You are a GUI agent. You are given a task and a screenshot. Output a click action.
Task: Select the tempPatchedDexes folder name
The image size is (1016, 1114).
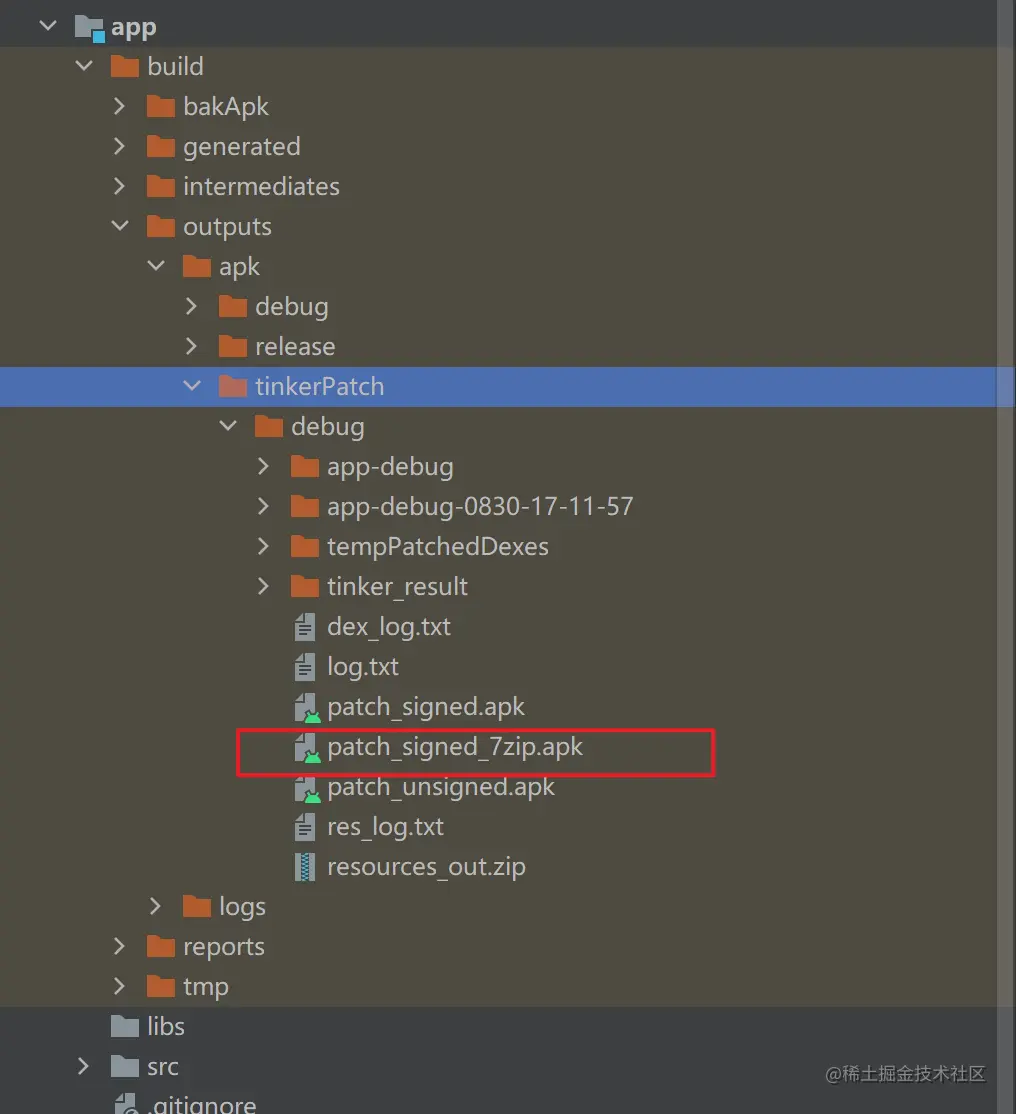click(438, 546)
